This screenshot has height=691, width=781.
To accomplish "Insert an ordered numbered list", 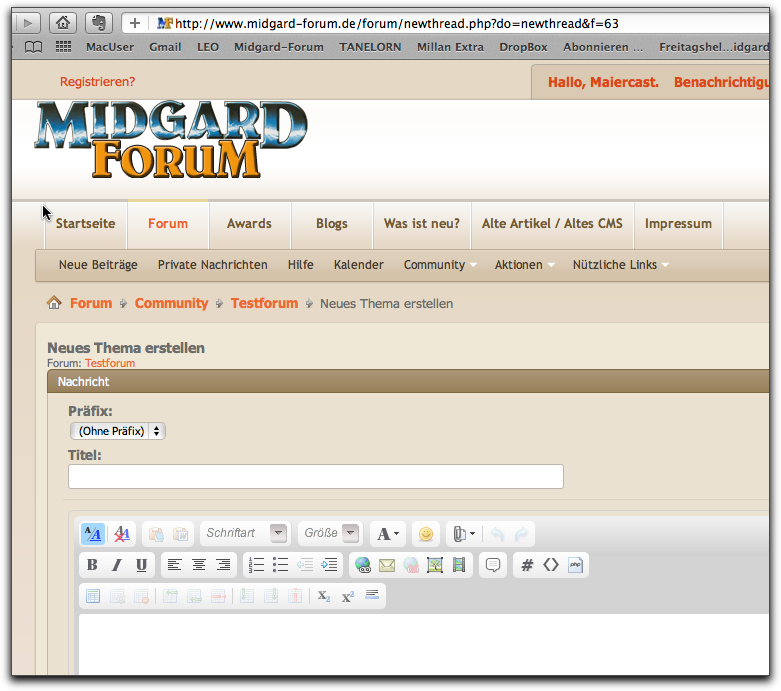I will 257,565.
